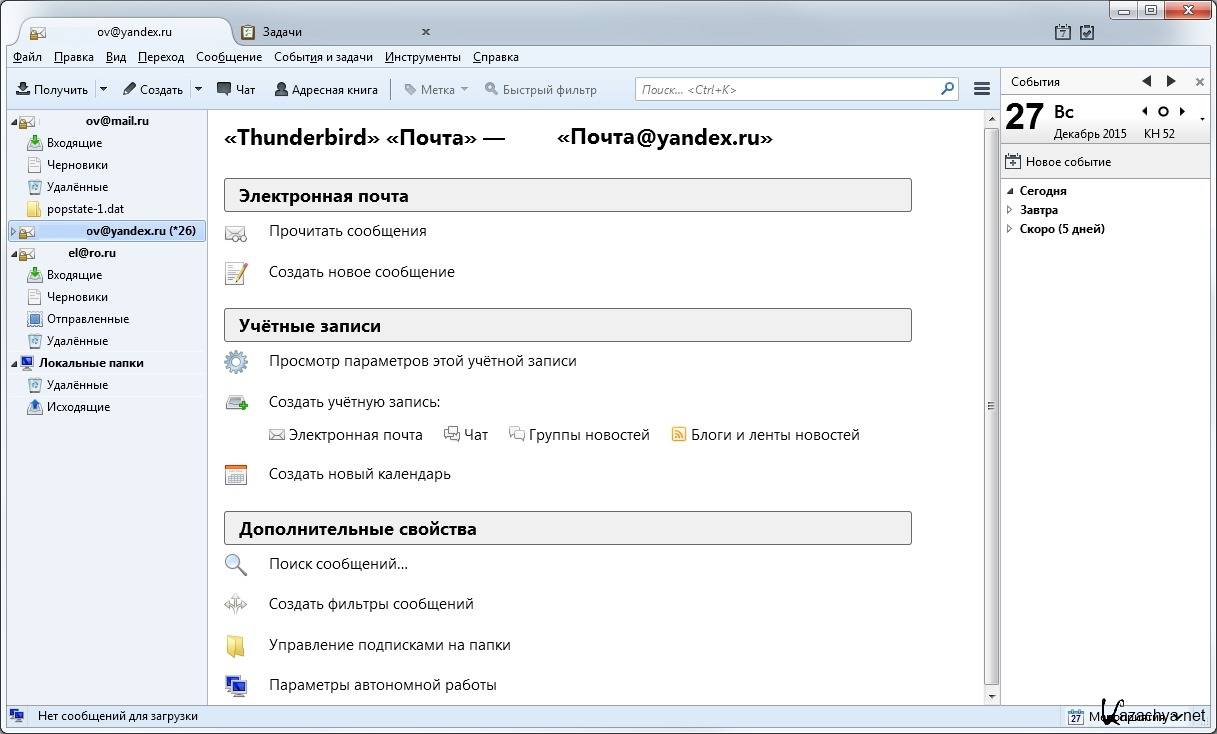Open the dropdown arrow next to Создать
Viewport: 1217px width, 734px height.
(198, 89)
